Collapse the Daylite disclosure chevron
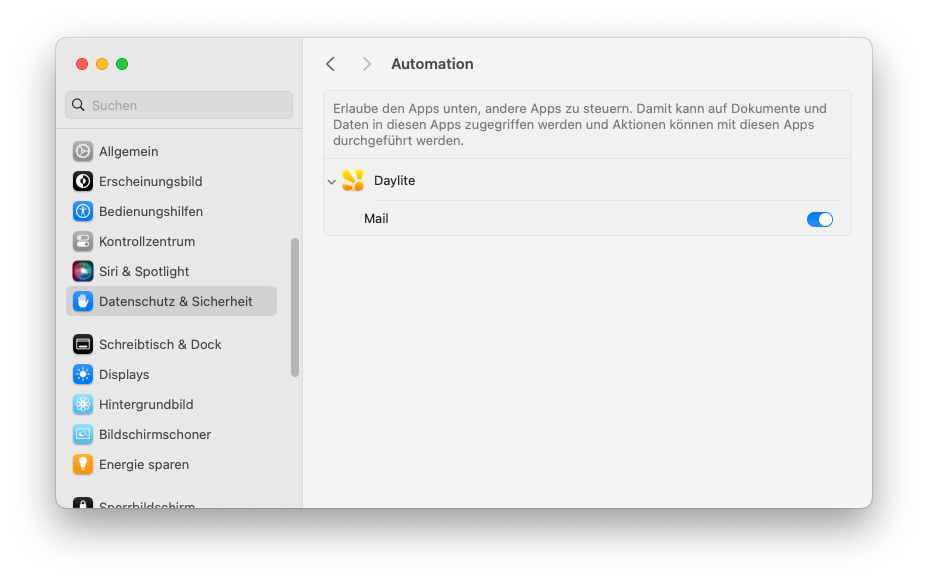 click(x=331, y=182)
